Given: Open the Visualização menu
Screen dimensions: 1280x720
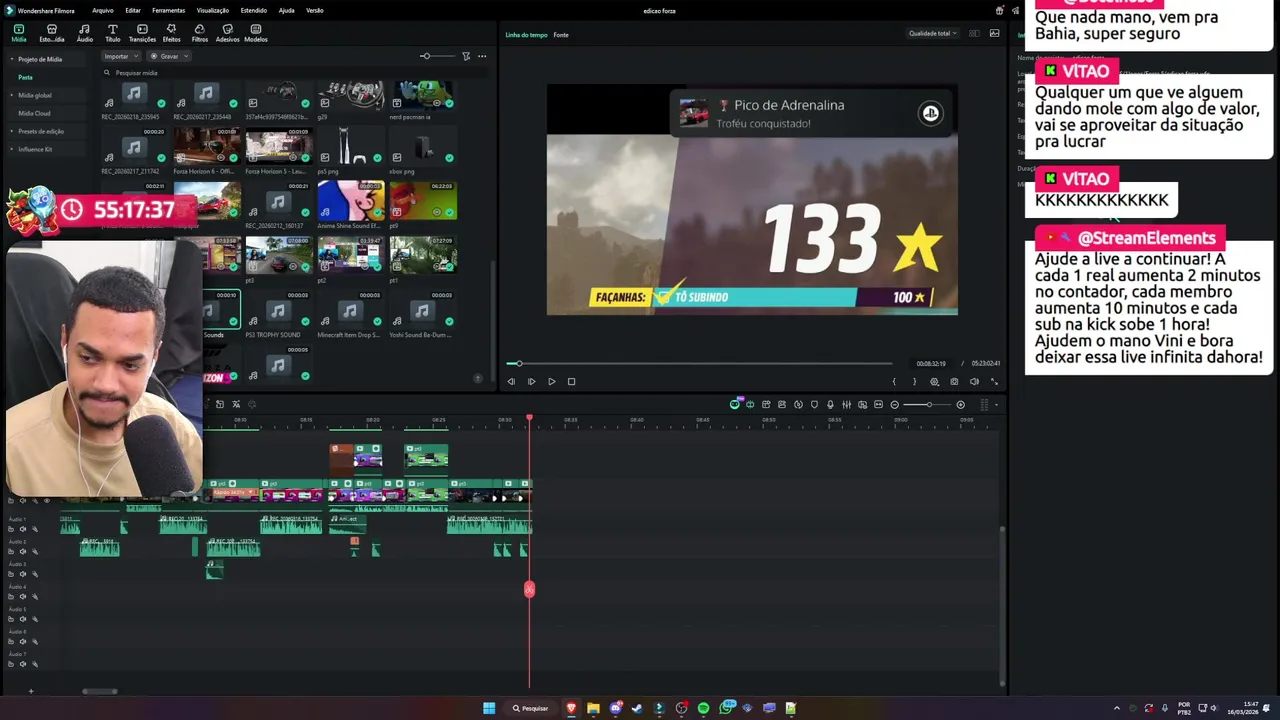Looking at the screenshot, I should [212, 10].
